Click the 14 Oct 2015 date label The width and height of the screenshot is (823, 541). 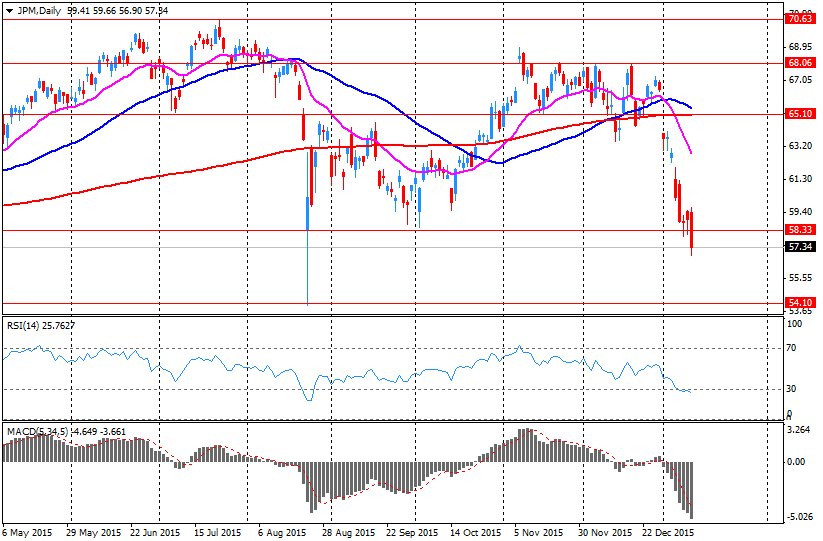[x=476, y=533]
